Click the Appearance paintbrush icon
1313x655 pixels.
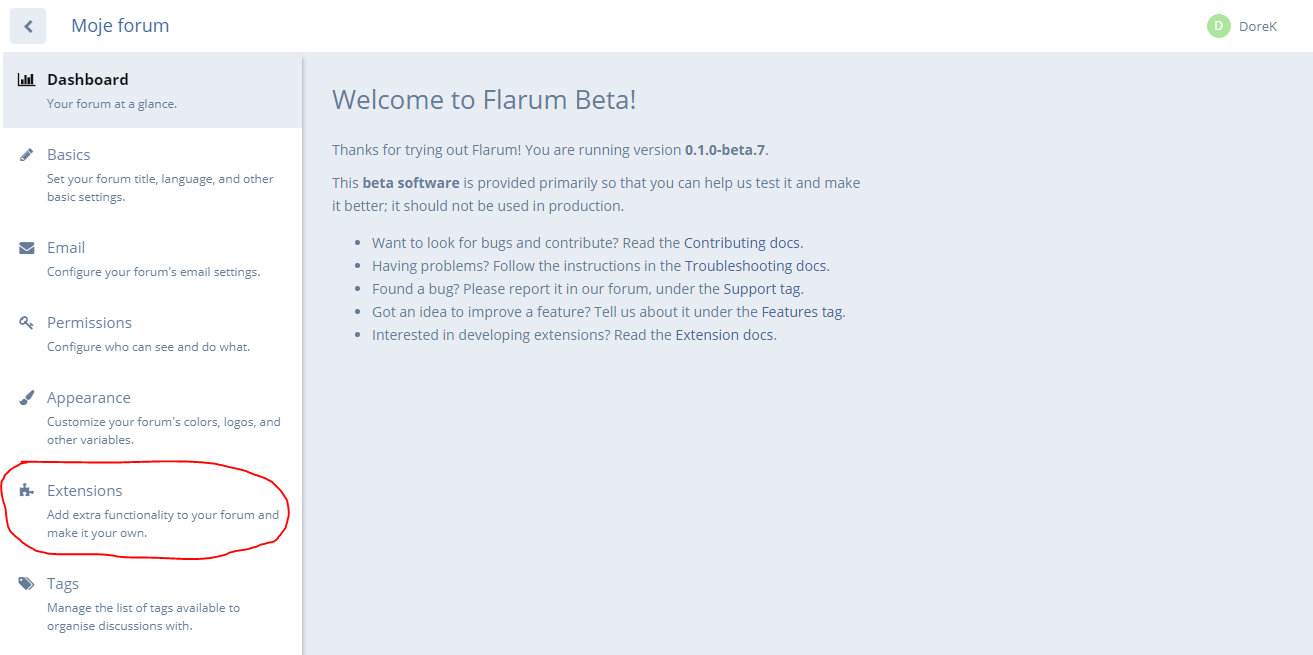(27, 398)
